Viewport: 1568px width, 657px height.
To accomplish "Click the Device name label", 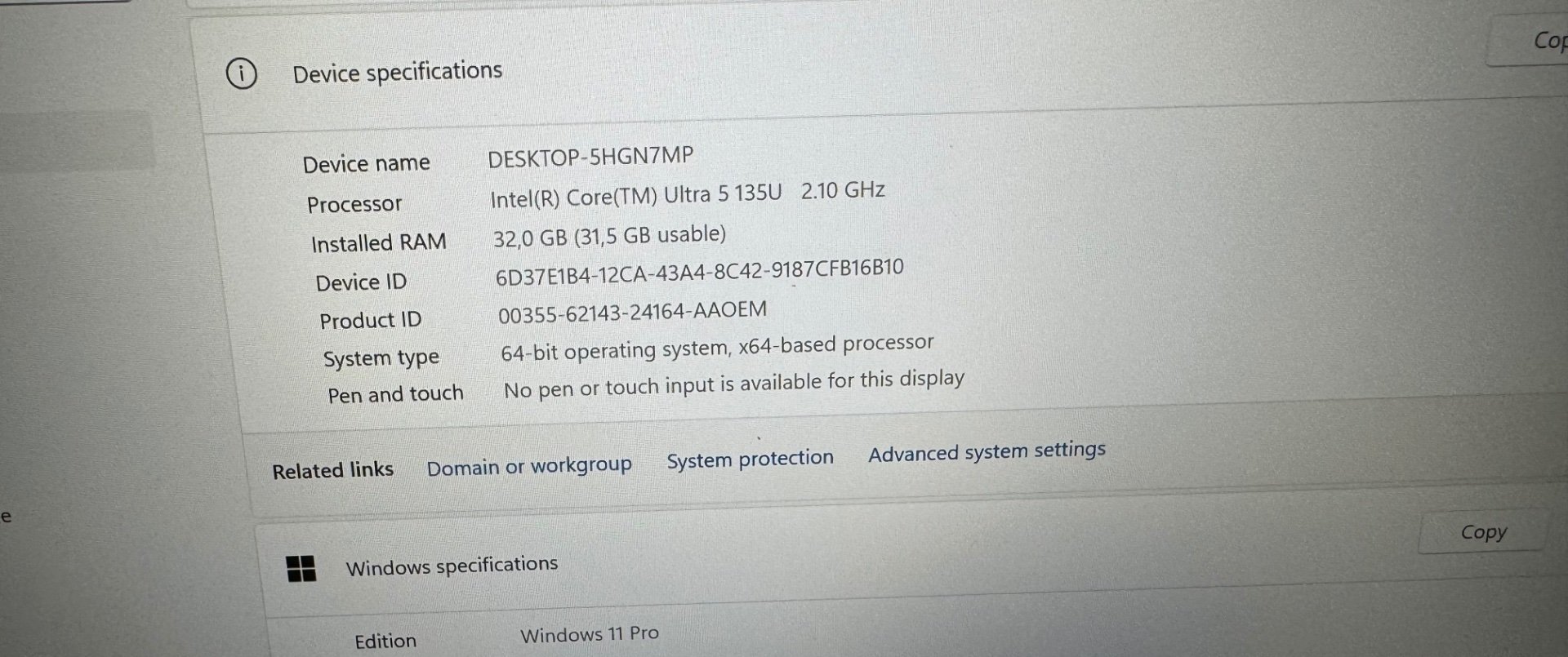I will [366, 163].
